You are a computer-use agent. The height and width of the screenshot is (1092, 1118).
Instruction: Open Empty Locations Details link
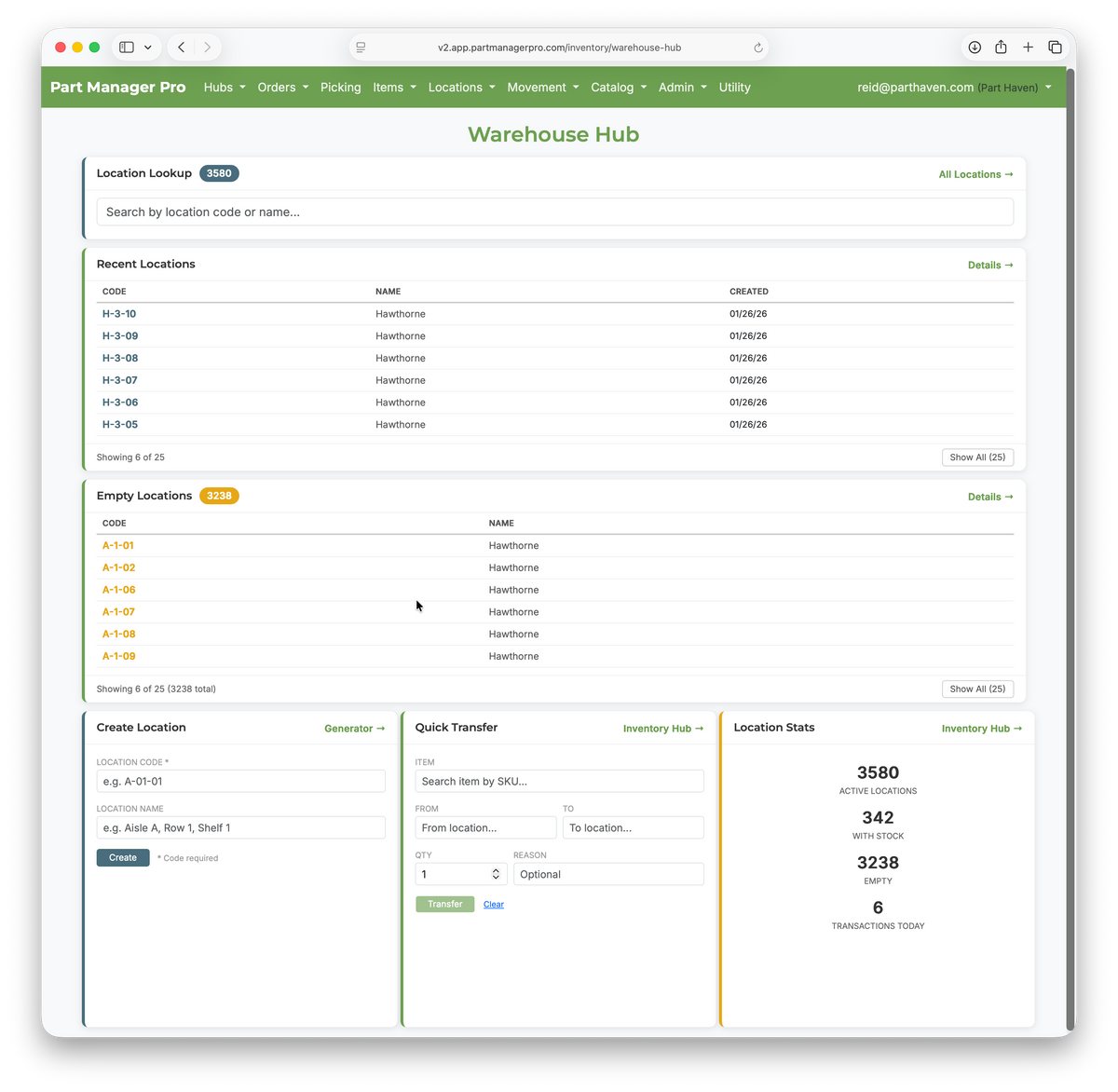990,498
